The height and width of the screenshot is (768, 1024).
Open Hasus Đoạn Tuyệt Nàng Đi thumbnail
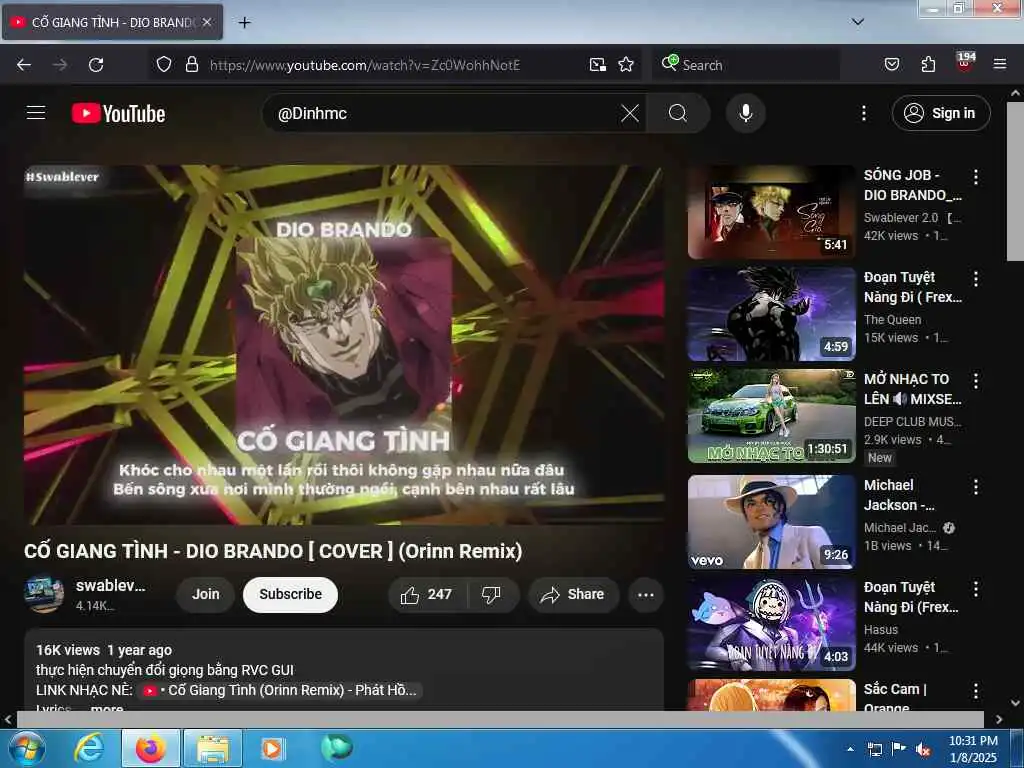click(771, 624)
